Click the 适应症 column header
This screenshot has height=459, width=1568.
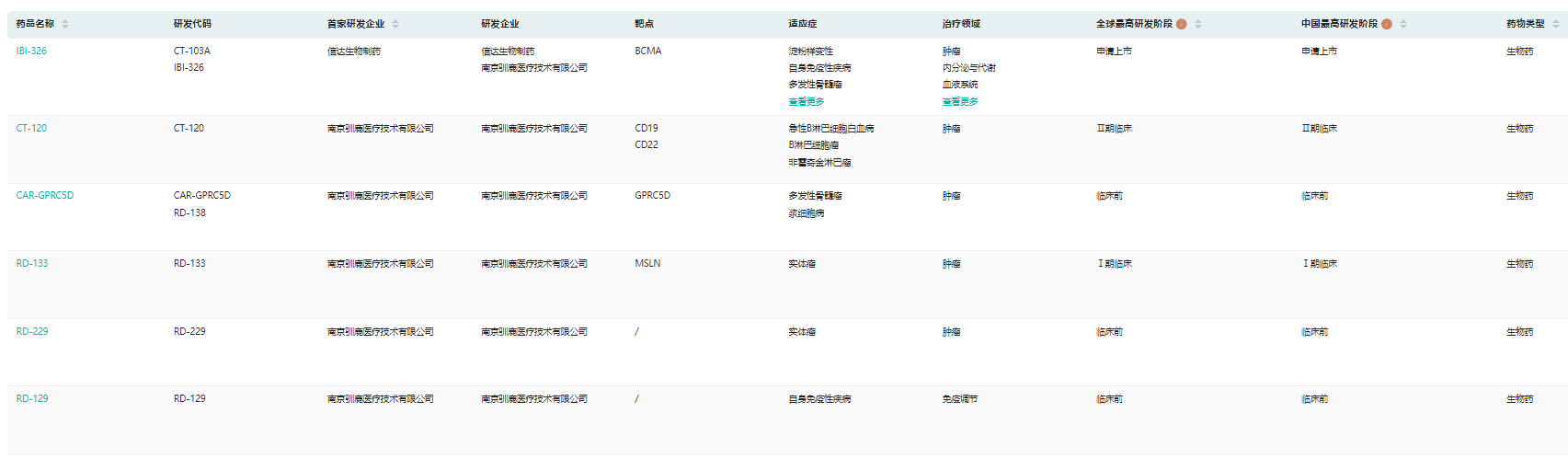pos(802,24)
